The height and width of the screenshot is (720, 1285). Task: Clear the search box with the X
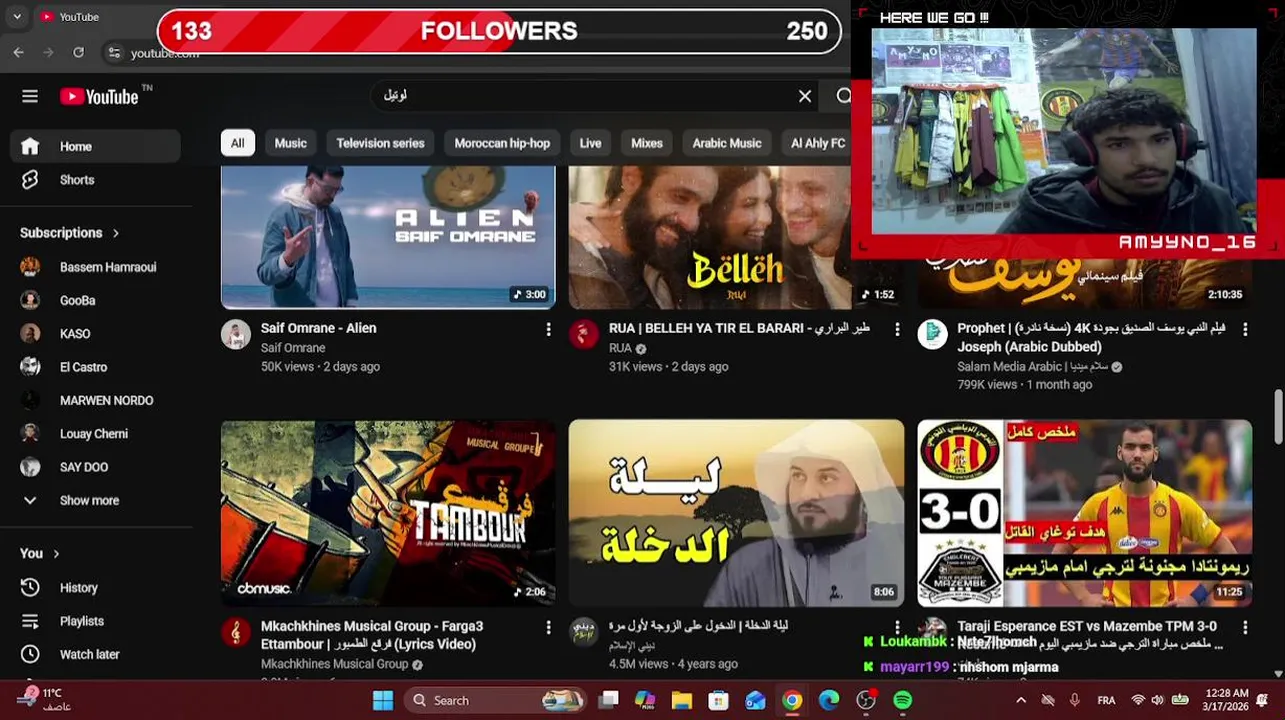point(805,96)
